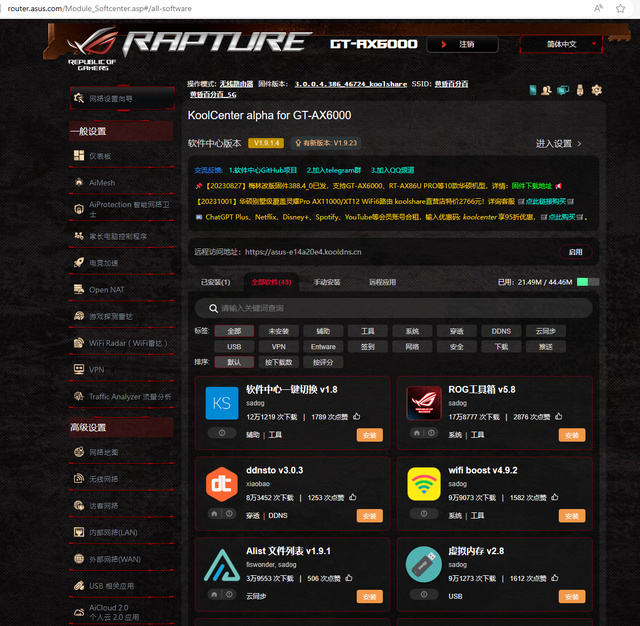
Task: Select the USB tag filter
Action: (x=234, y=346)
